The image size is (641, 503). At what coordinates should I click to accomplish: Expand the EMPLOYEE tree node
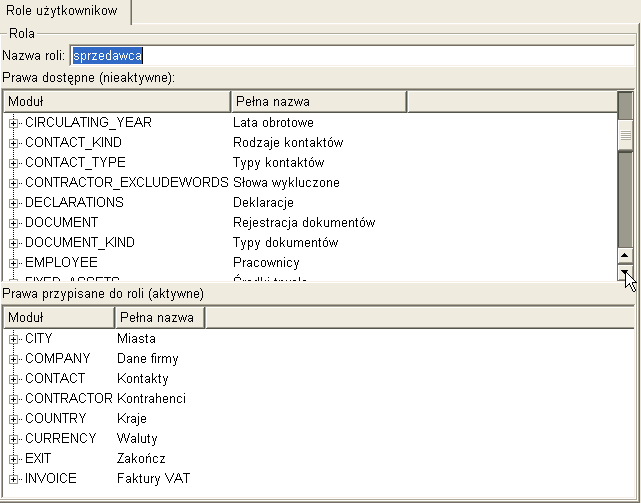(13, 263)
